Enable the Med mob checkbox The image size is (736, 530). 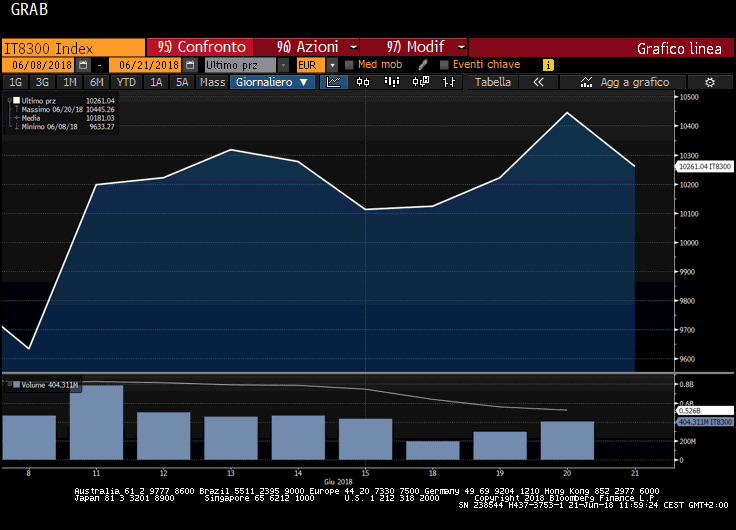pyautogui.click(x=349, y=65)
